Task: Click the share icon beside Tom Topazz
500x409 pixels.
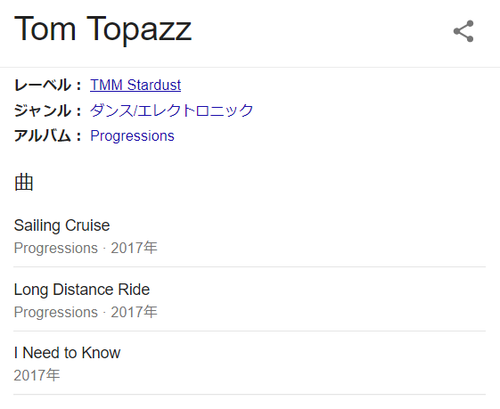Action: pos(463,31)
